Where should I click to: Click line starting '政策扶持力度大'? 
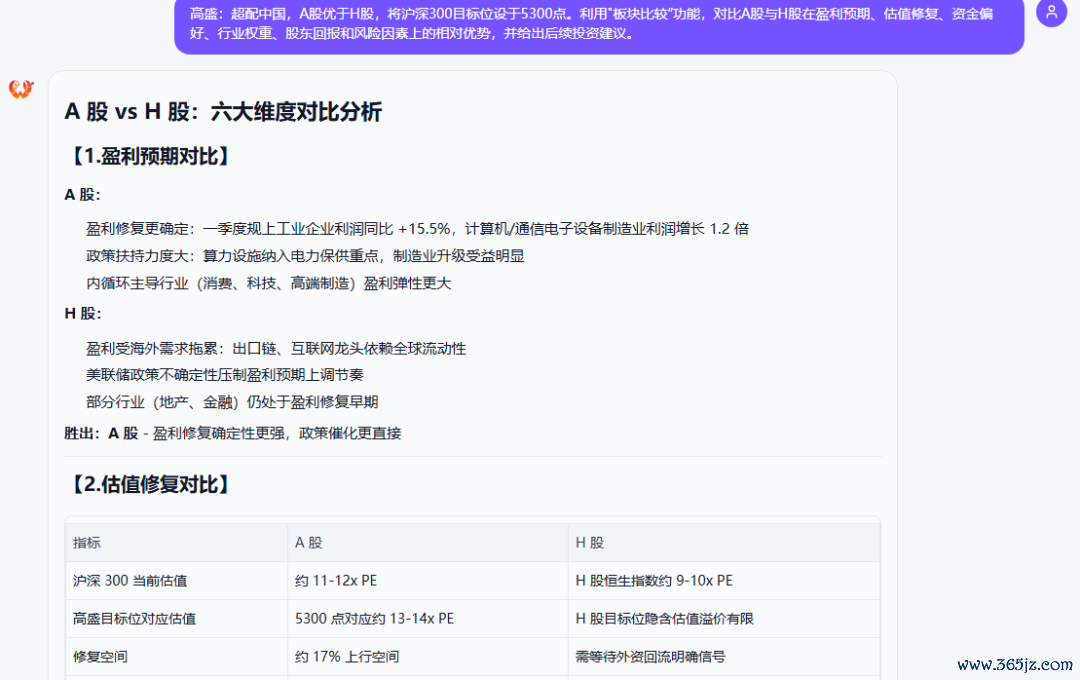(x=304, y=256)
